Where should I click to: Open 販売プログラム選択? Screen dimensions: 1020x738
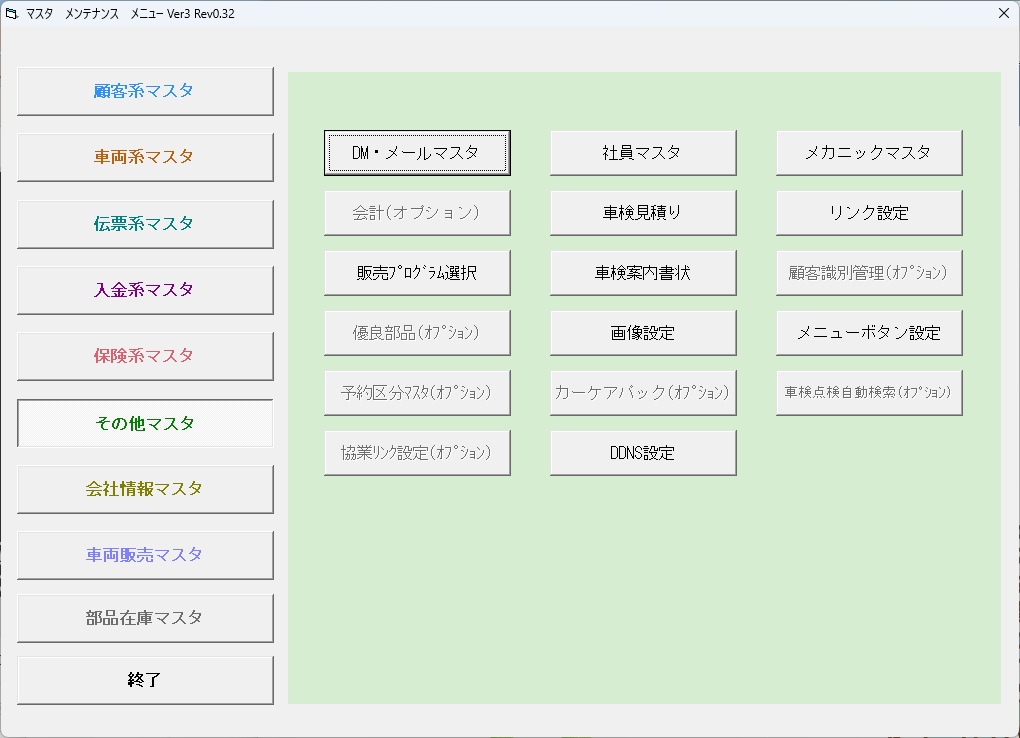pyautogui.click(x=417, y=273)
